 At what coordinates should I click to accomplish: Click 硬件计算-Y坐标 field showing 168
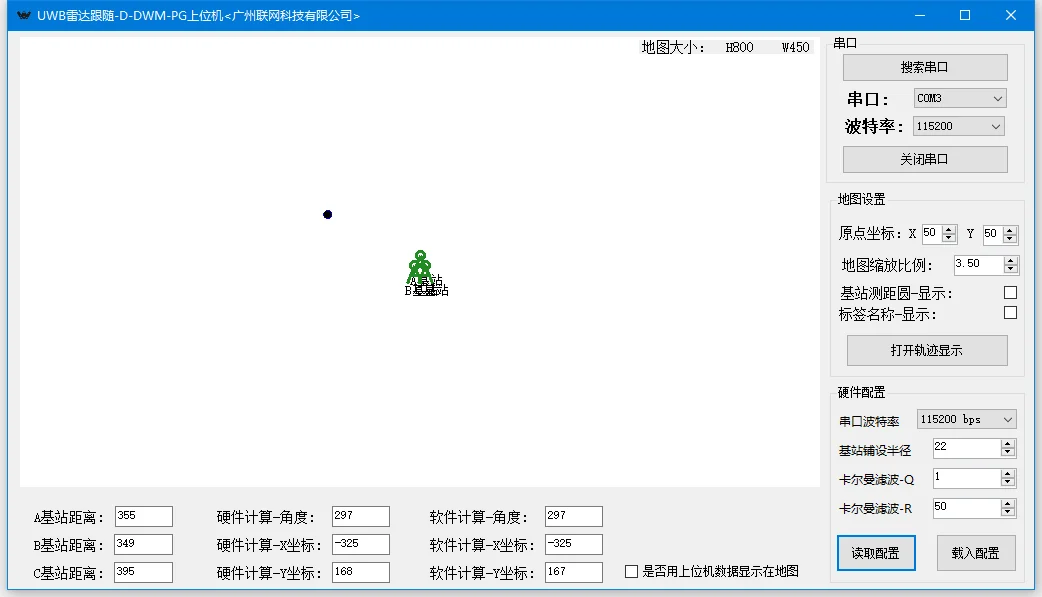pyautogui.click(x=361, y=572)
